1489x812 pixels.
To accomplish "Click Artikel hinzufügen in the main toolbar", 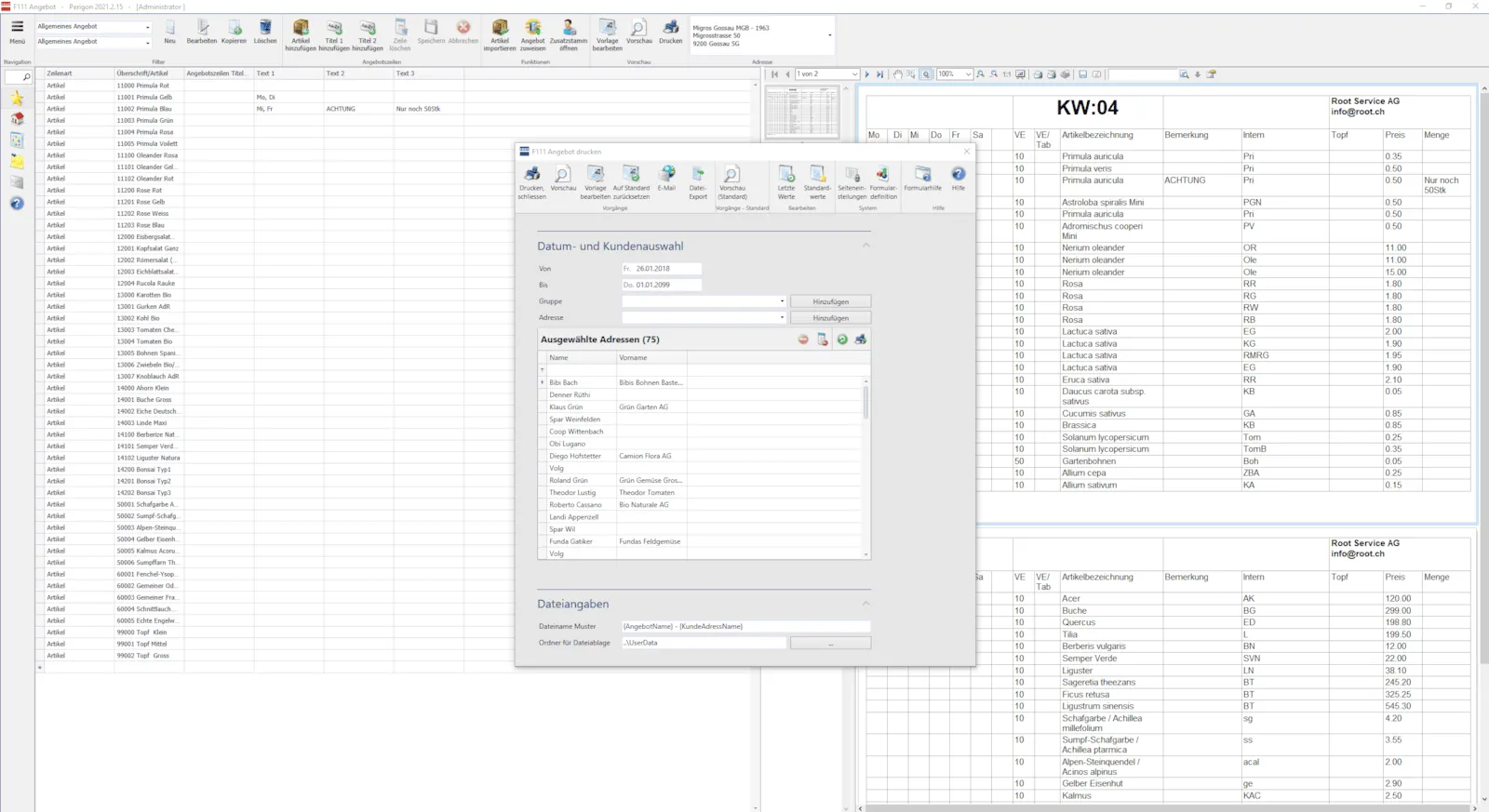I will point(301,34).
